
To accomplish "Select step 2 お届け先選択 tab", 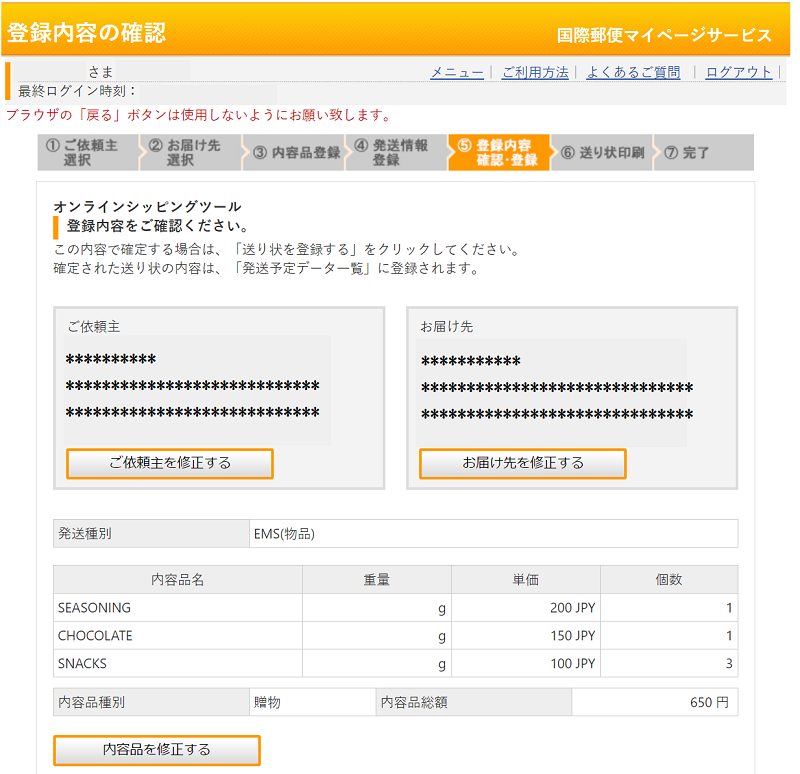I will (x=190, y=153).
